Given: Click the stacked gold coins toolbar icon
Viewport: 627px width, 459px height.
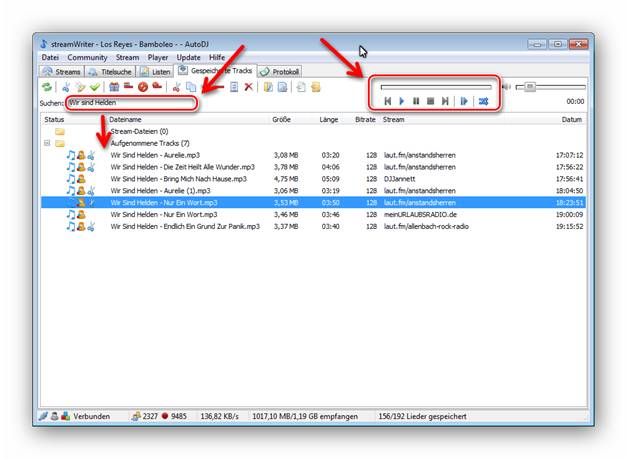Looking at the screenshot, I should 316,87.
